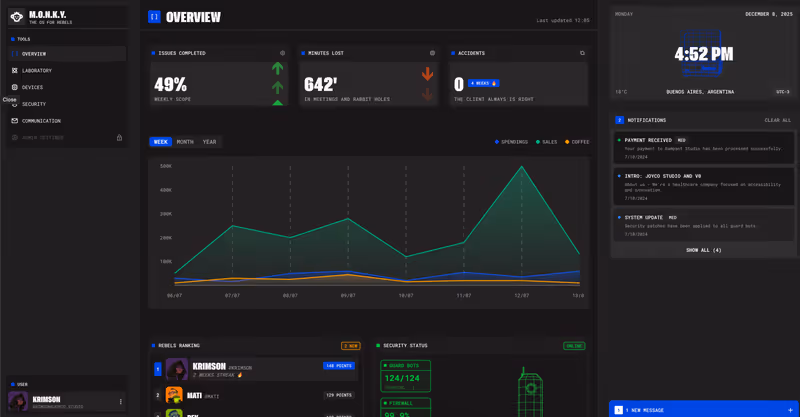Click Show All (4) notifications

[704, 250]
